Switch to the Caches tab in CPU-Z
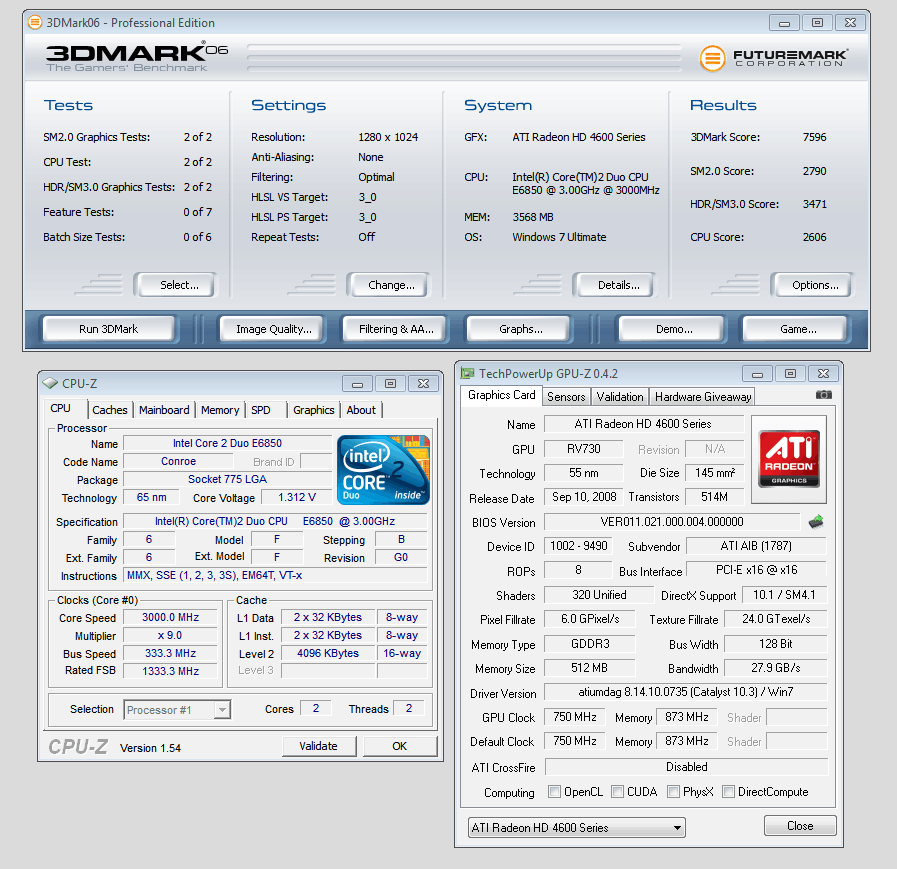The height and width of the screenshot is (869, 897). [109, 410]
